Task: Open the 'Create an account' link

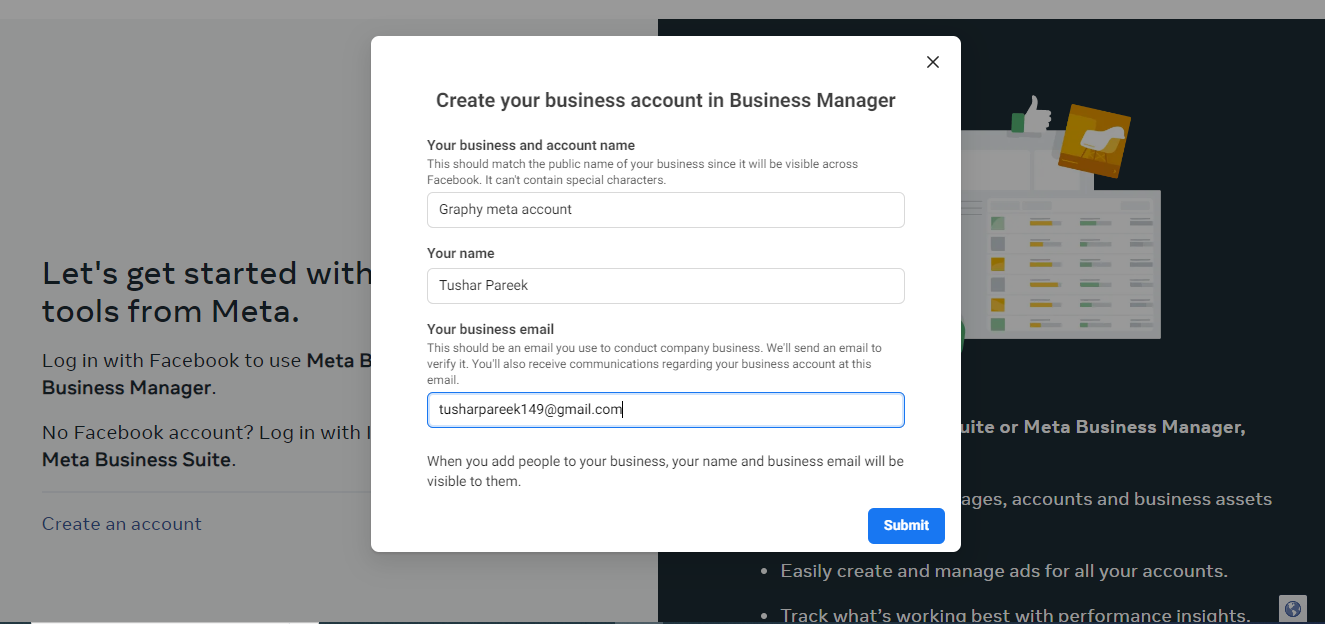Action: pyautogui.click(x=121, y=523)
